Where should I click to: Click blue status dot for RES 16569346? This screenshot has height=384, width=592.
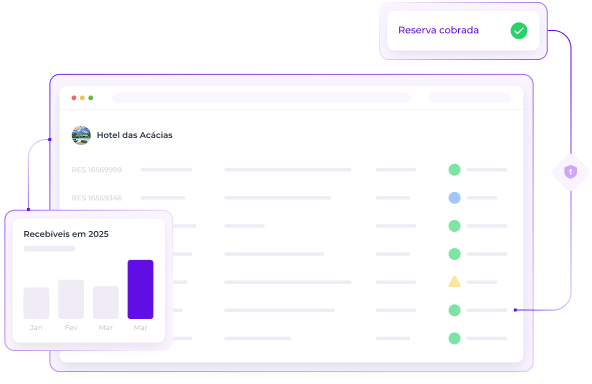(x=454, y=198)
